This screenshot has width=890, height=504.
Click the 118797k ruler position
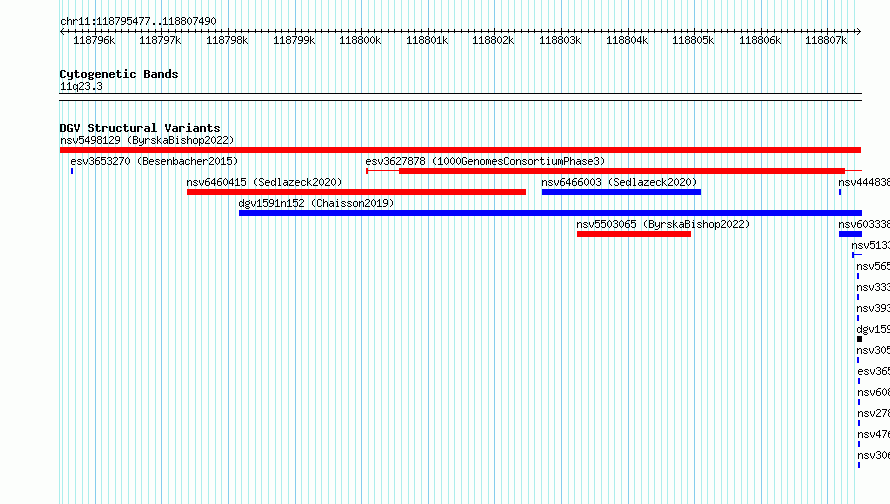[160, 40]
